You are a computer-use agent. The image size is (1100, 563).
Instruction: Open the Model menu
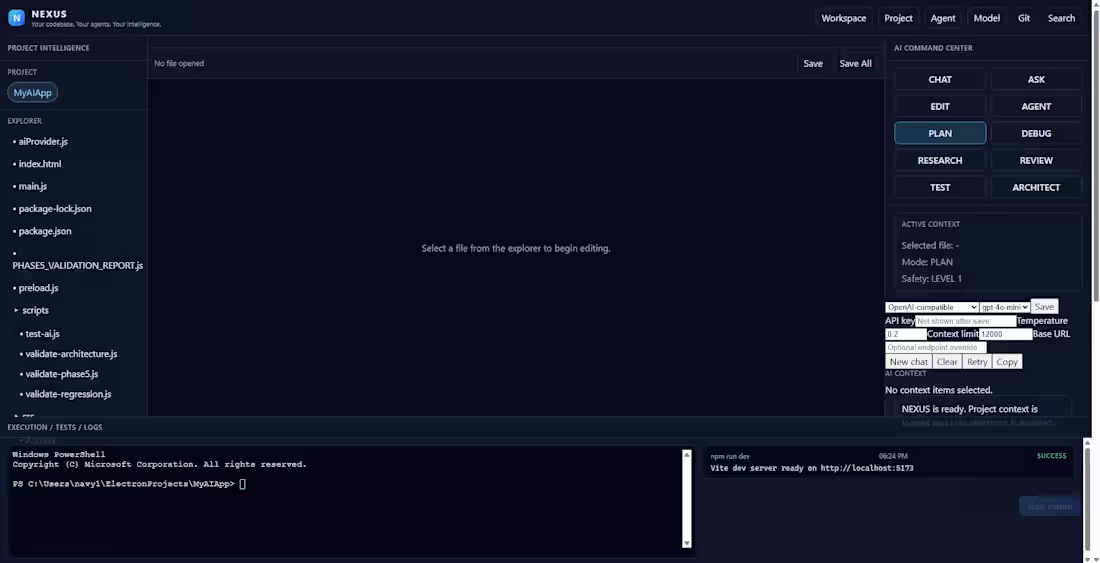986,18
